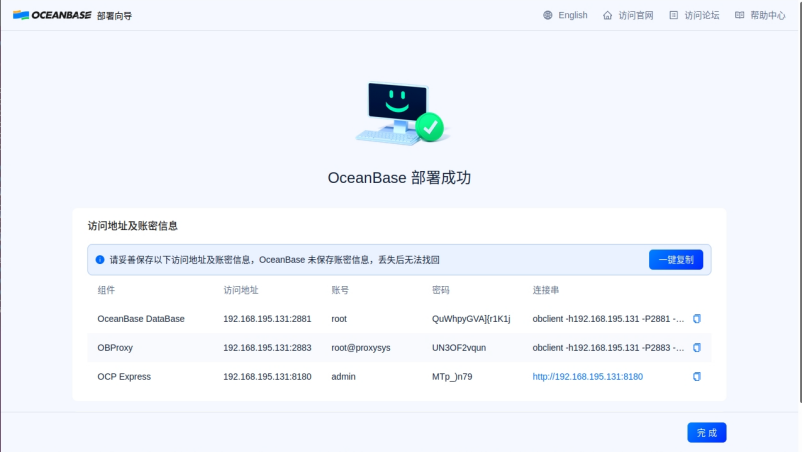Image resolution: width=802 pixels, height=453 pixels.
Task: Open http://192.168.195.131:8180 OCP Express link
Action: [587, 377]
